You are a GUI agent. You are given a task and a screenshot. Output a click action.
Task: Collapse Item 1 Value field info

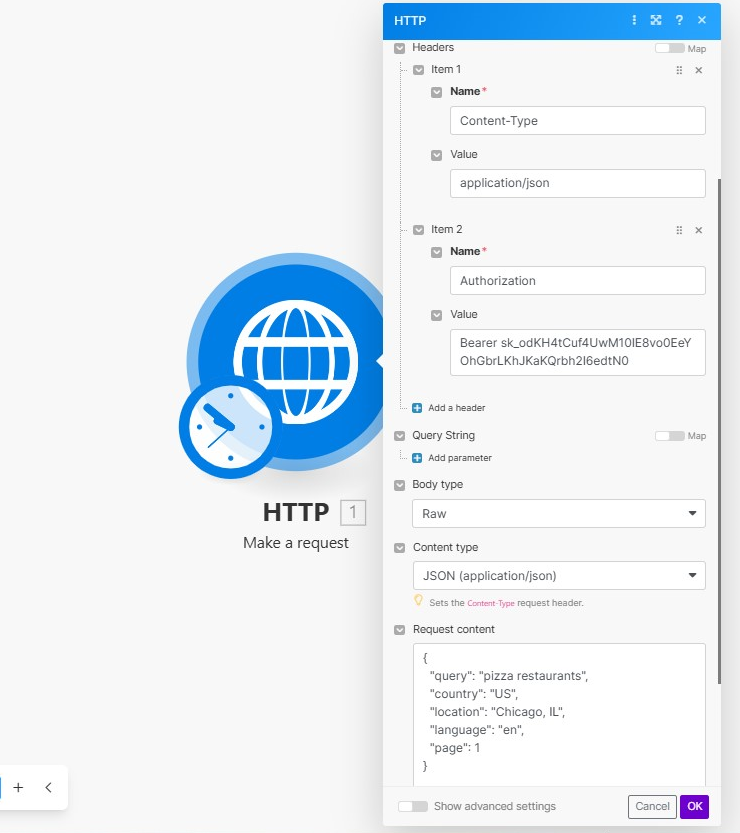[436, 155]
